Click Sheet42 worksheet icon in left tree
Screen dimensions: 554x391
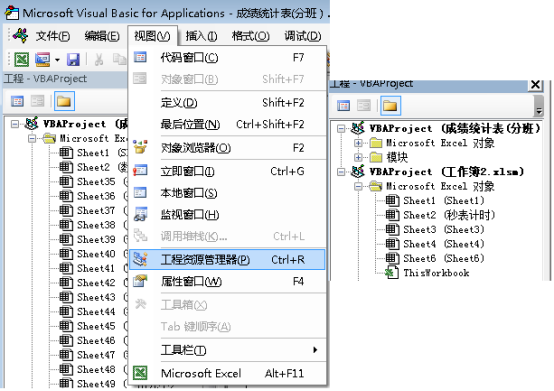66,283
